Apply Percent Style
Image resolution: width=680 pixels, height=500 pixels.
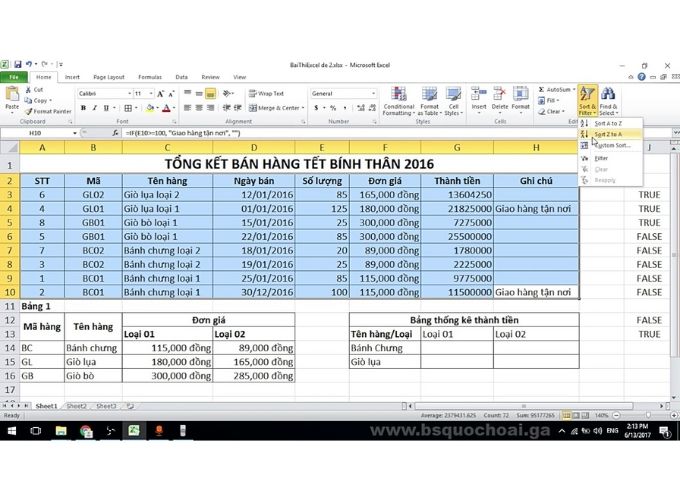click(x=333, y=108)
